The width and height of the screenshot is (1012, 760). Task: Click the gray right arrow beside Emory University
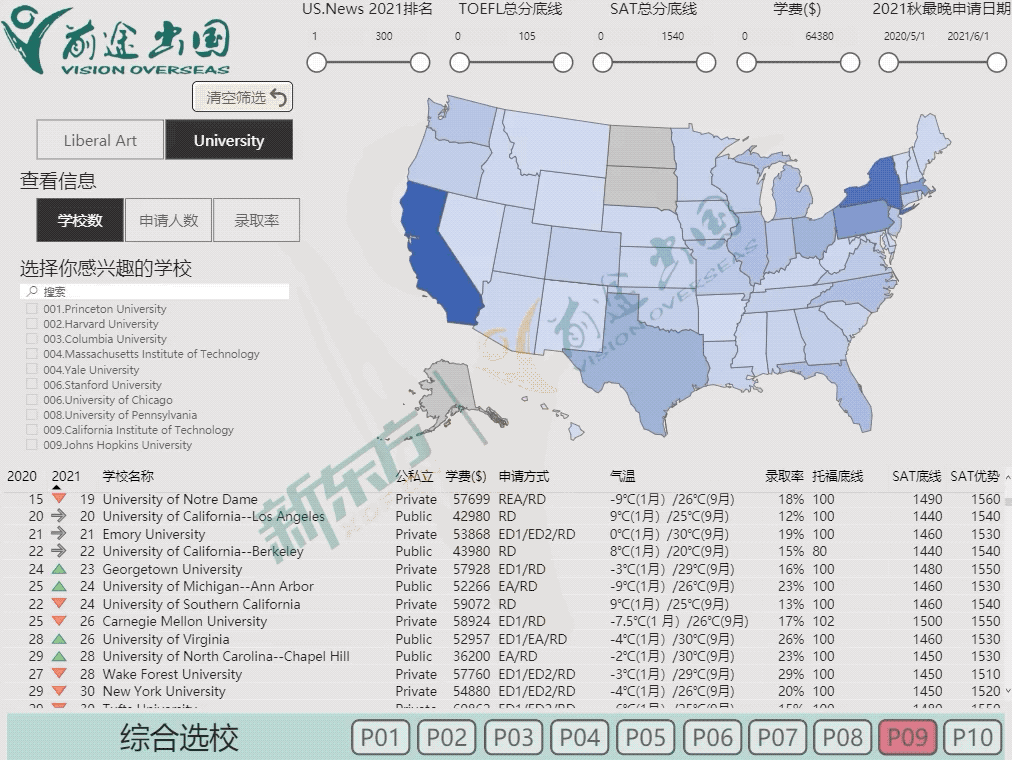[x=59, y=534]
